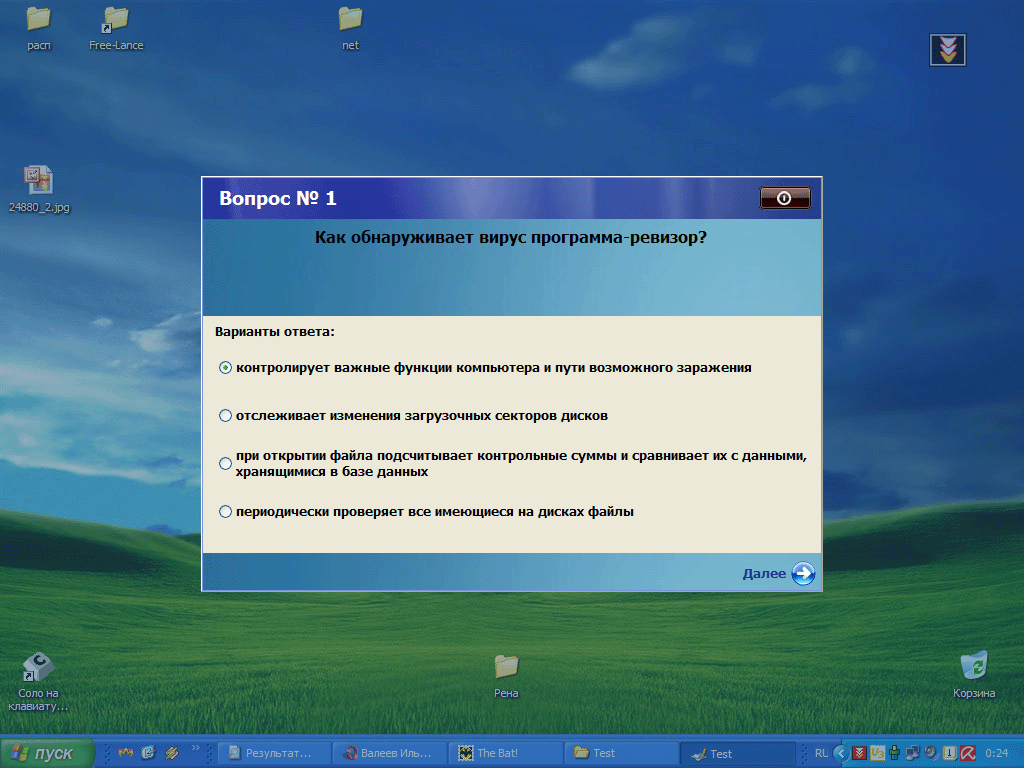Open the 24880_2.jpg image on the desktop
This screenshot has width=1024, height=768.
tap(38, 182)
